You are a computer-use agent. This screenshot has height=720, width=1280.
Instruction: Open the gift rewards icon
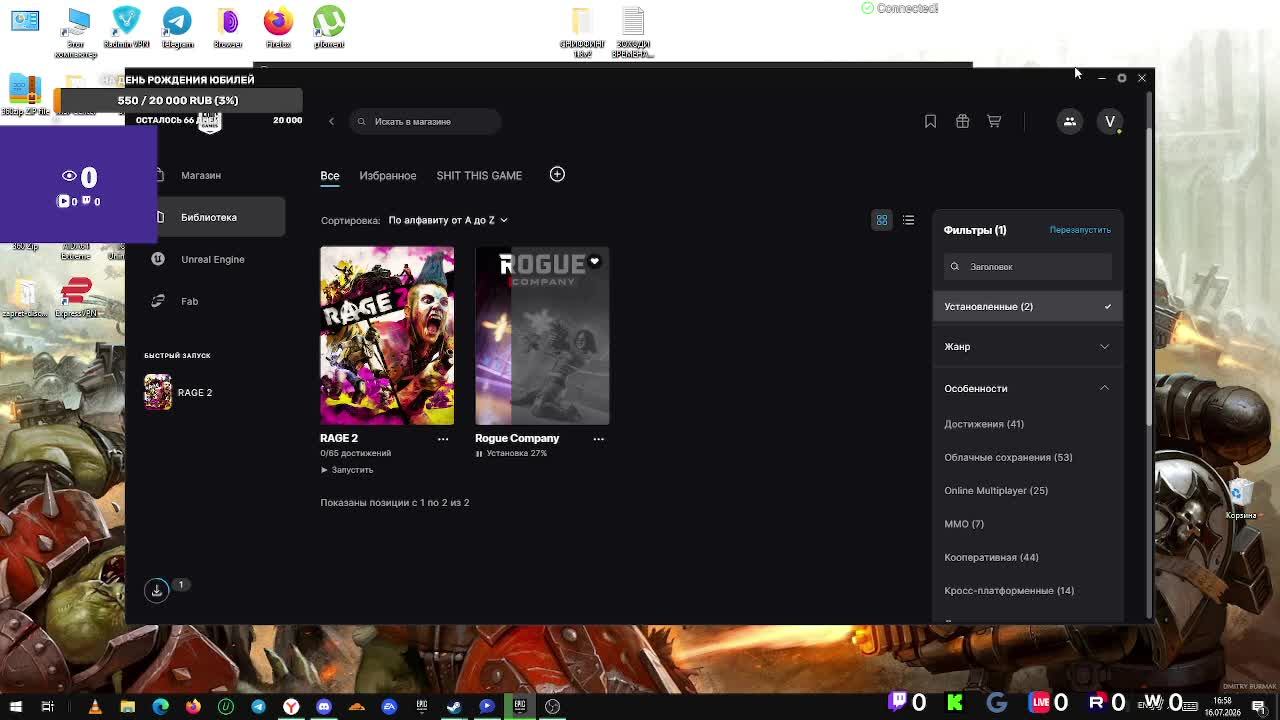tap(962, 121)
